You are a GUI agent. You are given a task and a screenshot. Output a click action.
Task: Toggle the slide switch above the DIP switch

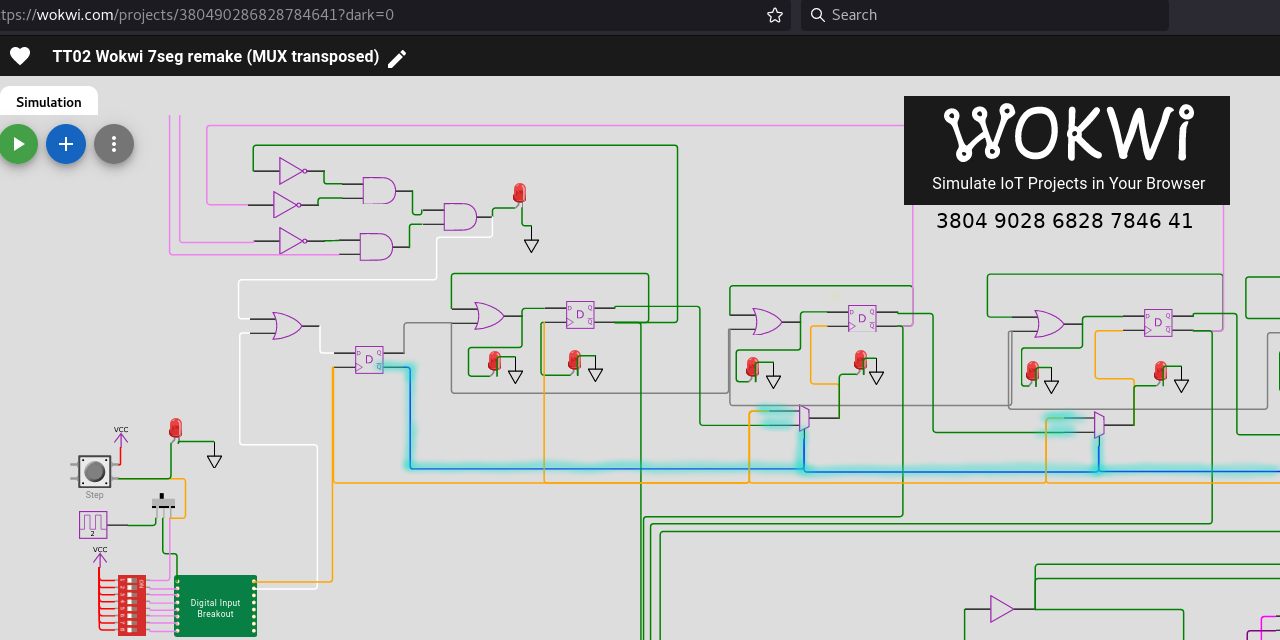coord(163,500)
